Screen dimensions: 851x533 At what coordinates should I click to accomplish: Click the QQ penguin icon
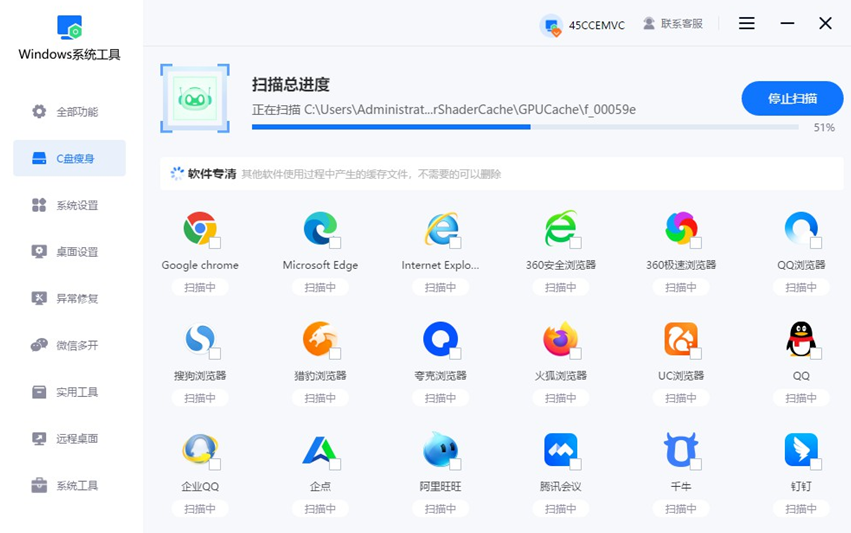coord(801,339)
